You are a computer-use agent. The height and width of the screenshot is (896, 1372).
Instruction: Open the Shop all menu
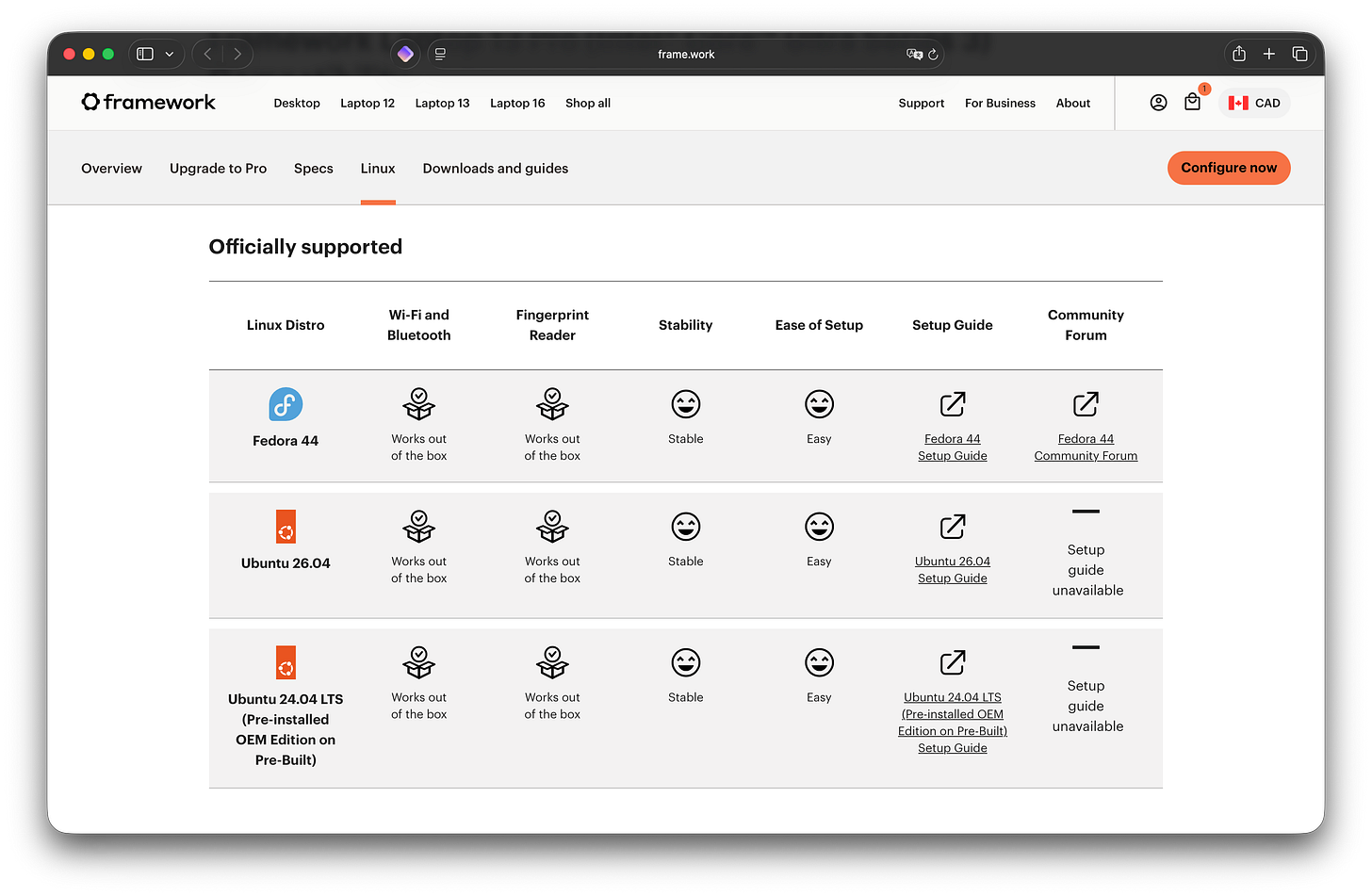tap(588, 103)
